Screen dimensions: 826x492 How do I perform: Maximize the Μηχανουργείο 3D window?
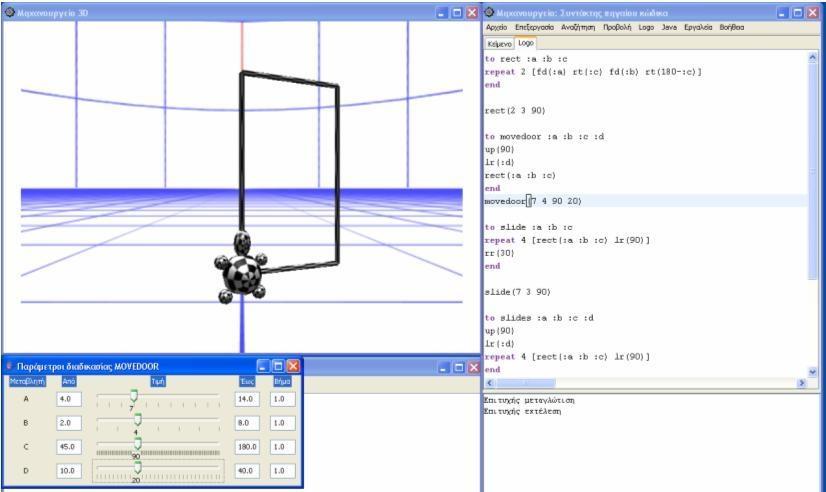457,13
